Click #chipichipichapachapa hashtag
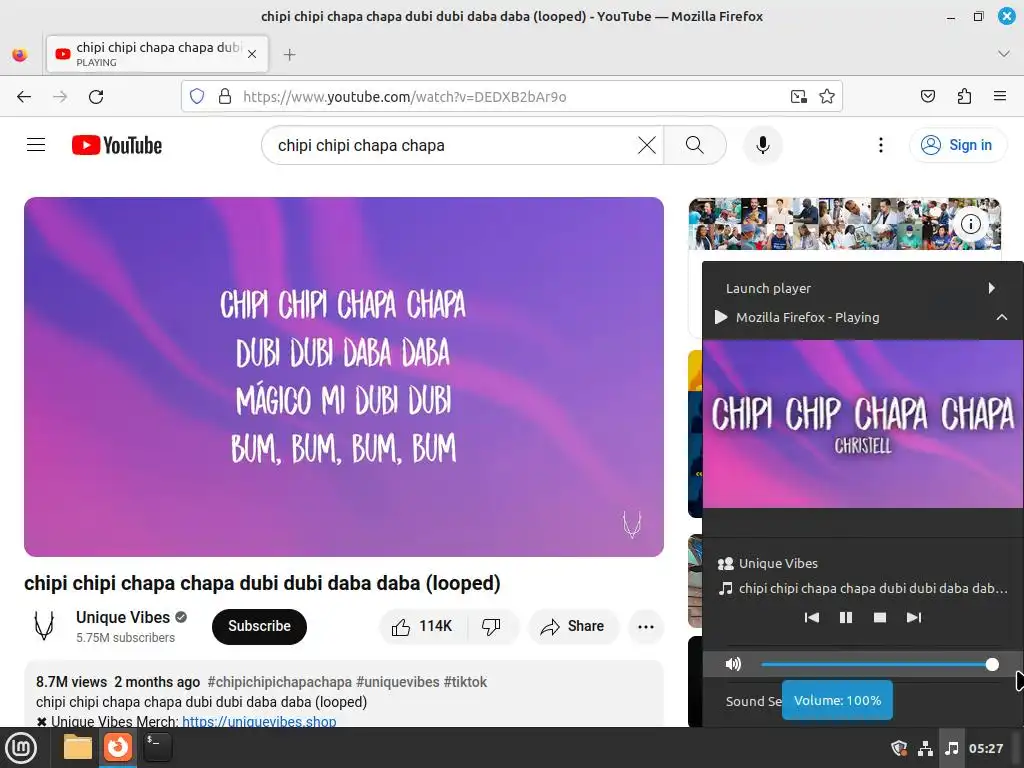This screenshot has width=1024, height=768. coord(280,682)
